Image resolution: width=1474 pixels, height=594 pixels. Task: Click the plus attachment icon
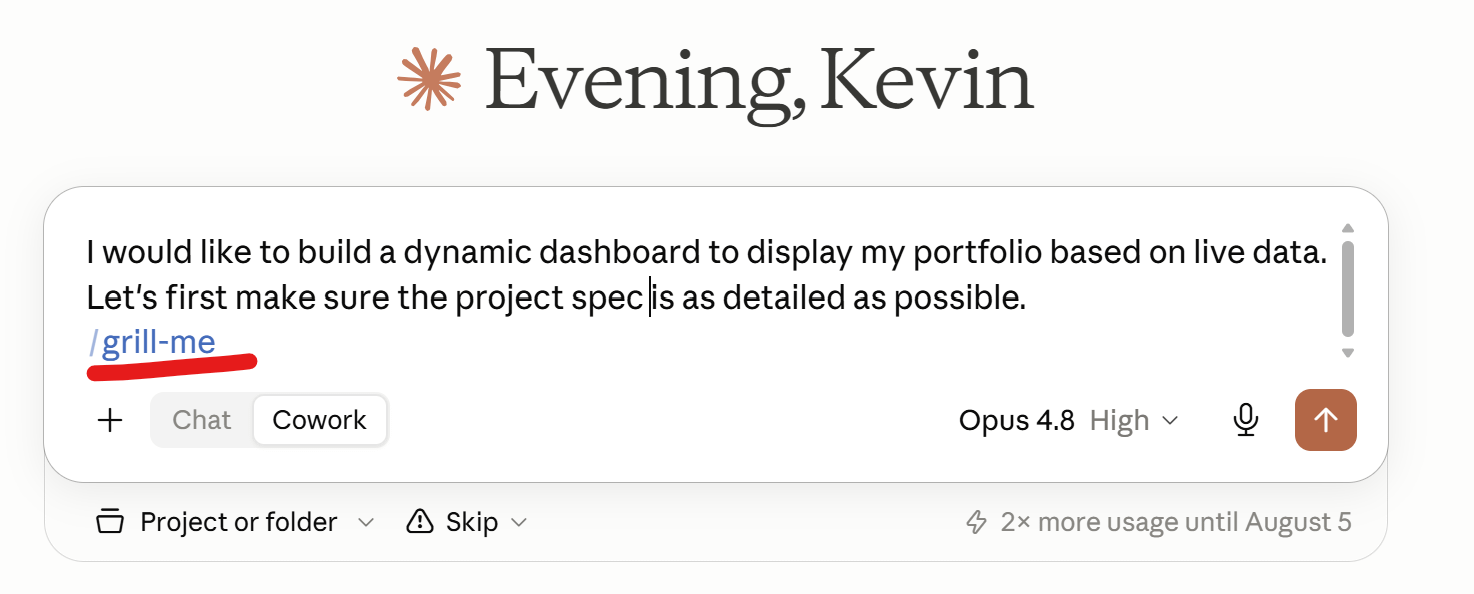click(x=110, y=420)
